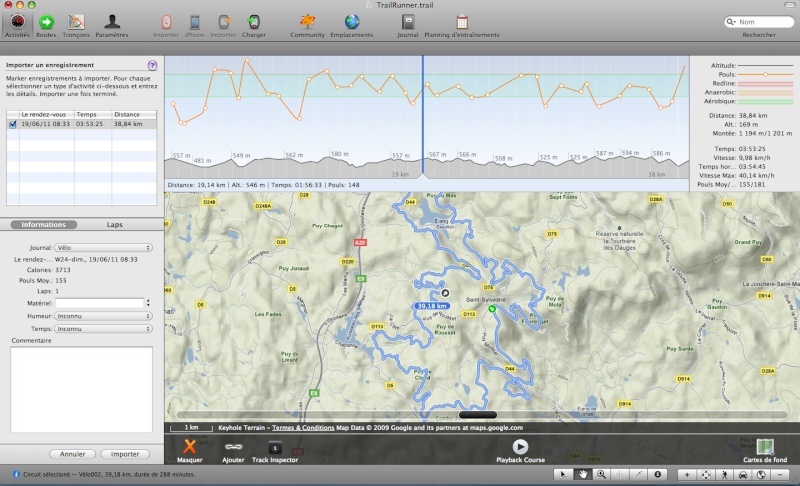Click the status bar info icon
The image size is (800, 486).
[x=16, y=474]
